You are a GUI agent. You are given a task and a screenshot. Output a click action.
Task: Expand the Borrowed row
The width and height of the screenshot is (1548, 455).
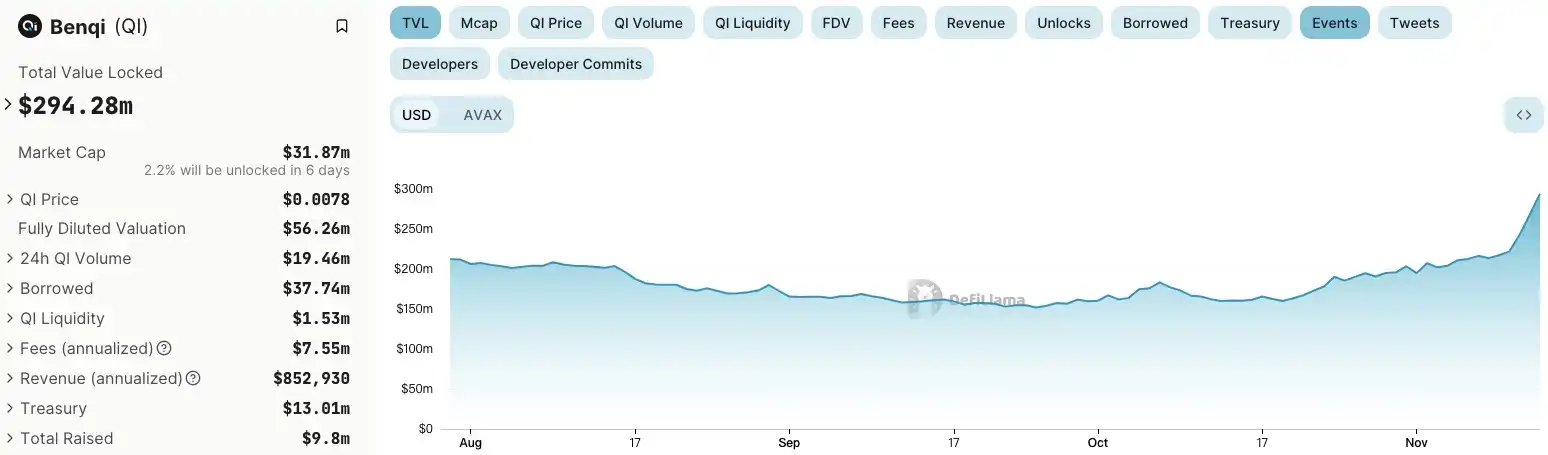point(10,288)
